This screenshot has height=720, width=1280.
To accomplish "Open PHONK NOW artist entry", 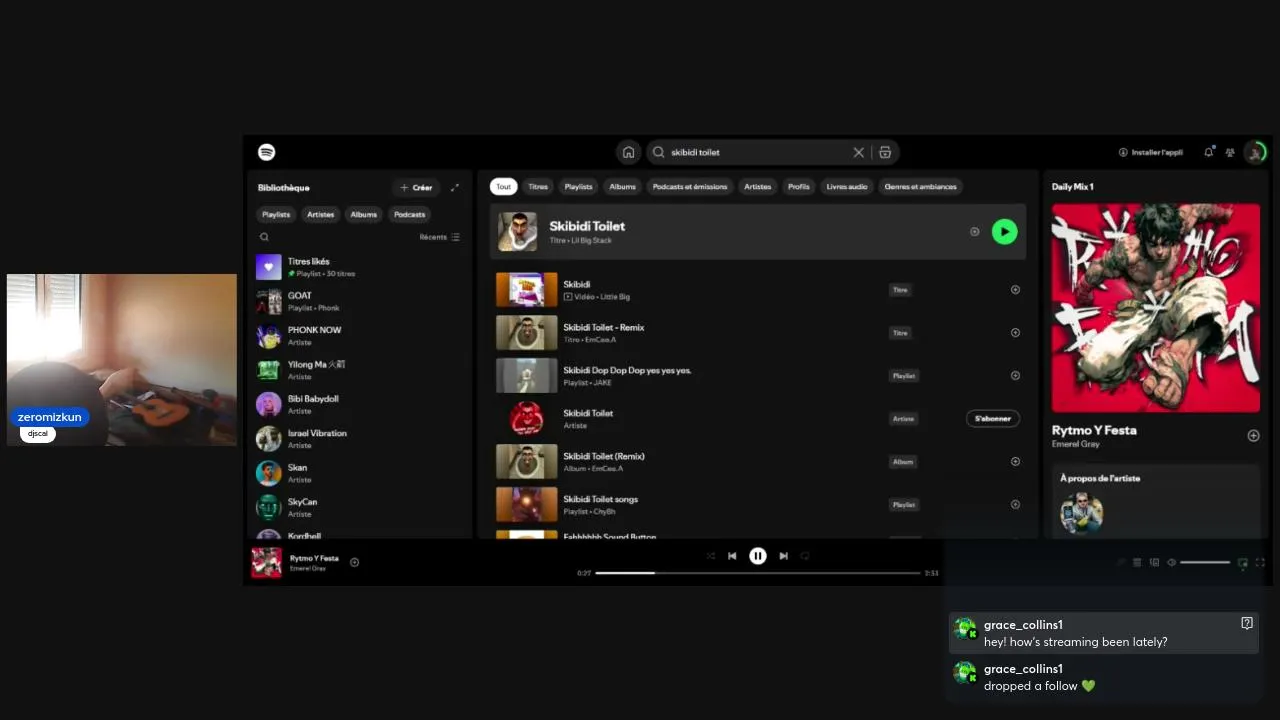I will pos(360,336).
